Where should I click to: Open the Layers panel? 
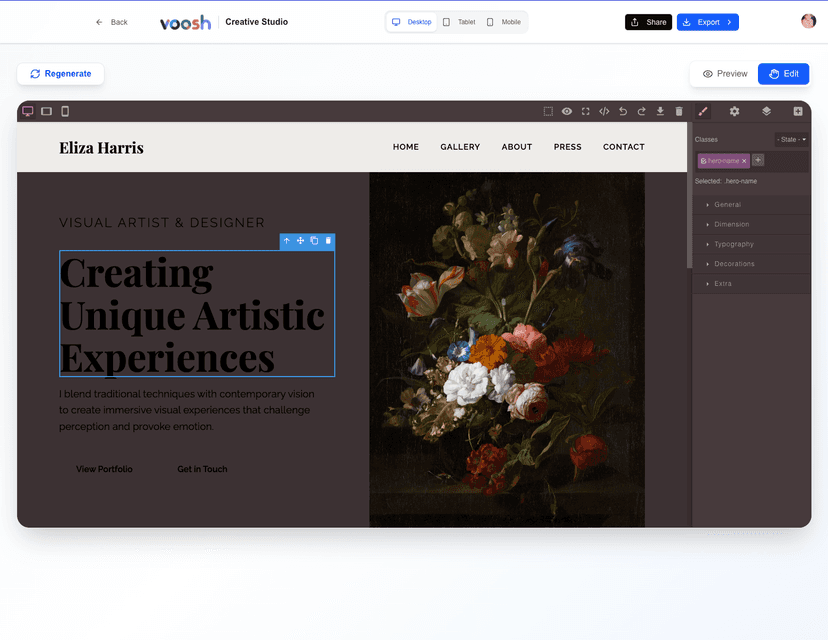pyautogui.click(x=766, y=111)
